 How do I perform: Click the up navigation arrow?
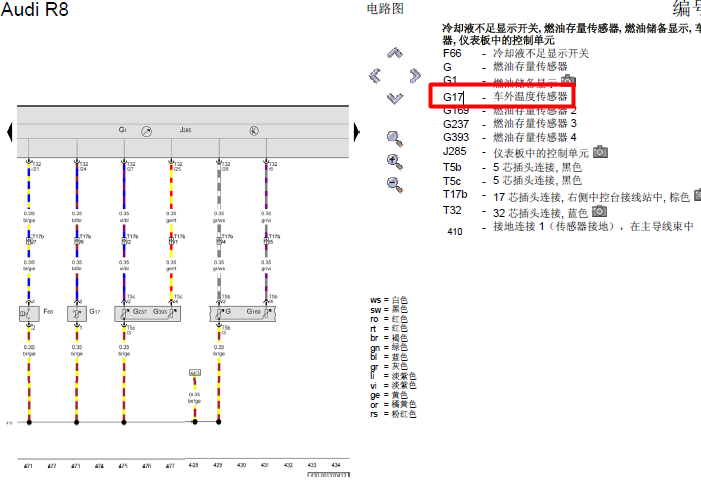tap(395, 53)
